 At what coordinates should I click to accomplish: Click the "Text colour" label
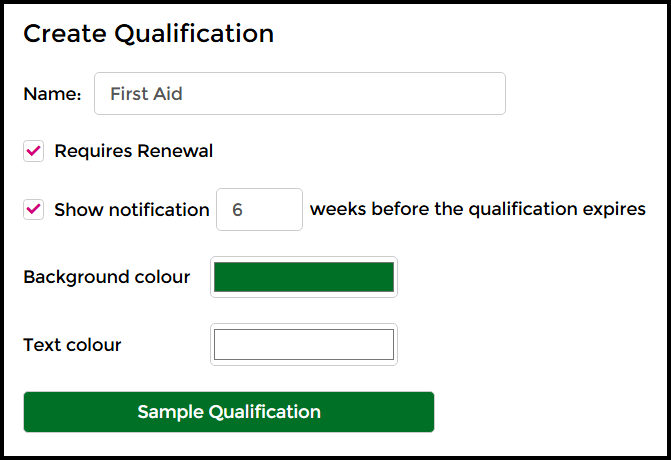coord(72,345)
